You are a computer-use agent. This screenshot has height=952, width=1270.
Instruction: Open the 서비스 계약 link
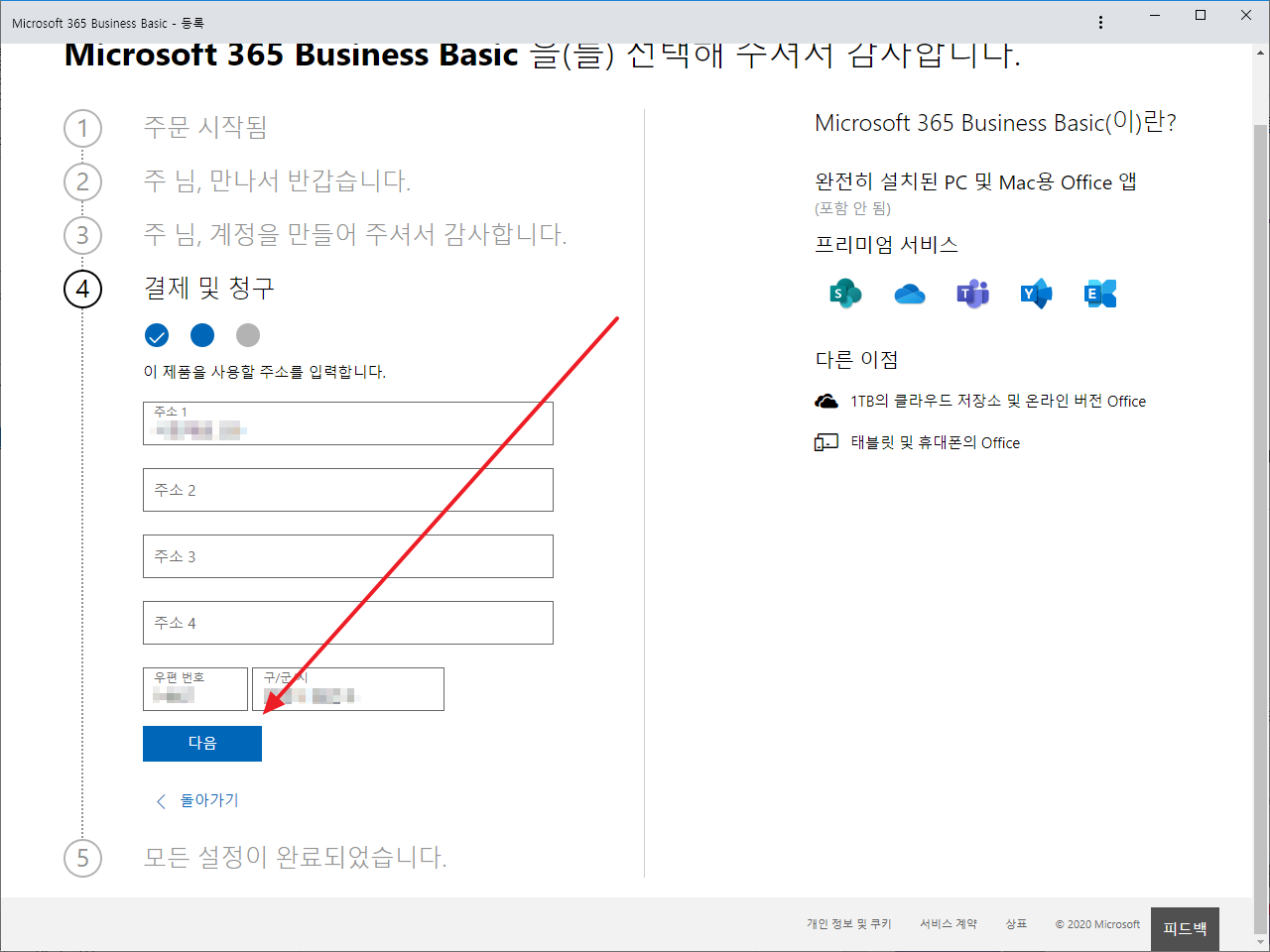pyautogui.click(x=949, y=924)
